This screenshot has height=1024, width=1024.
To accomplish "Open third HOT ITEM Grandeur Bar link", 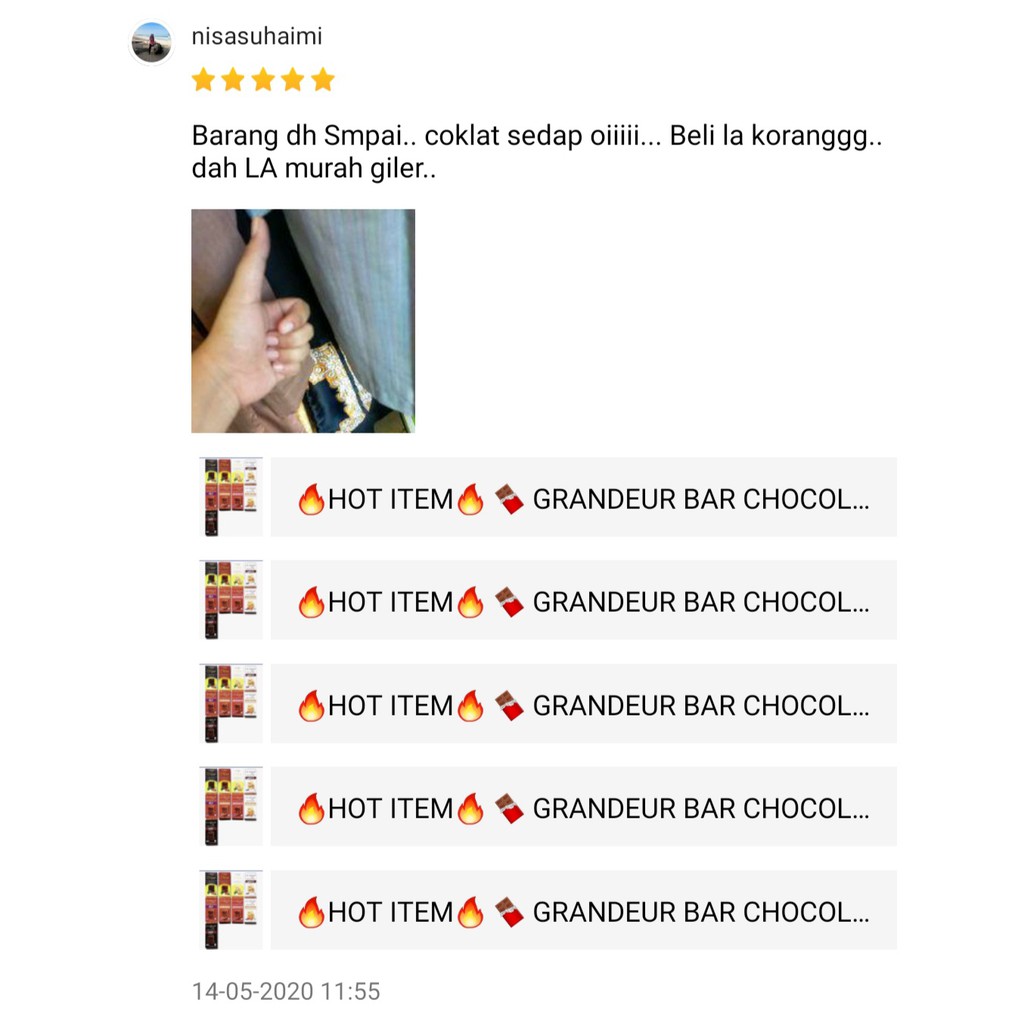I will click(x=584, y=703).
